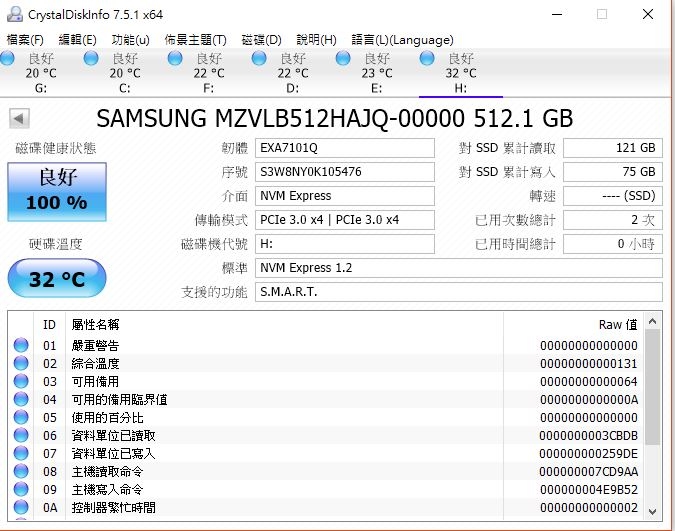
Task: Click raw value 000000007CD9AA
Action: 588,472
